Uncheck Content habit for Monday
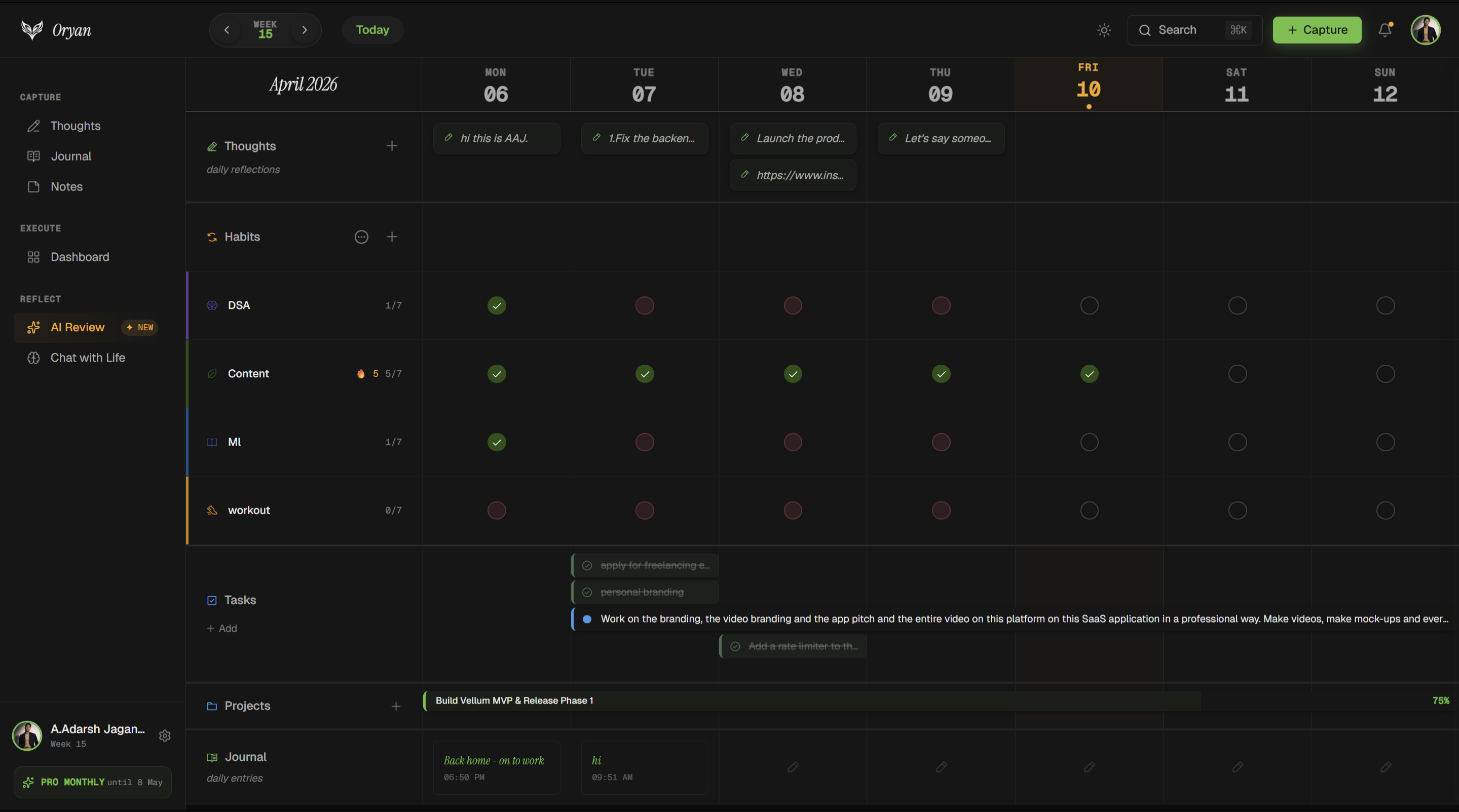The height and width of the screenshot is (812, 1459). pyautogui.click(x=497, y=374)
